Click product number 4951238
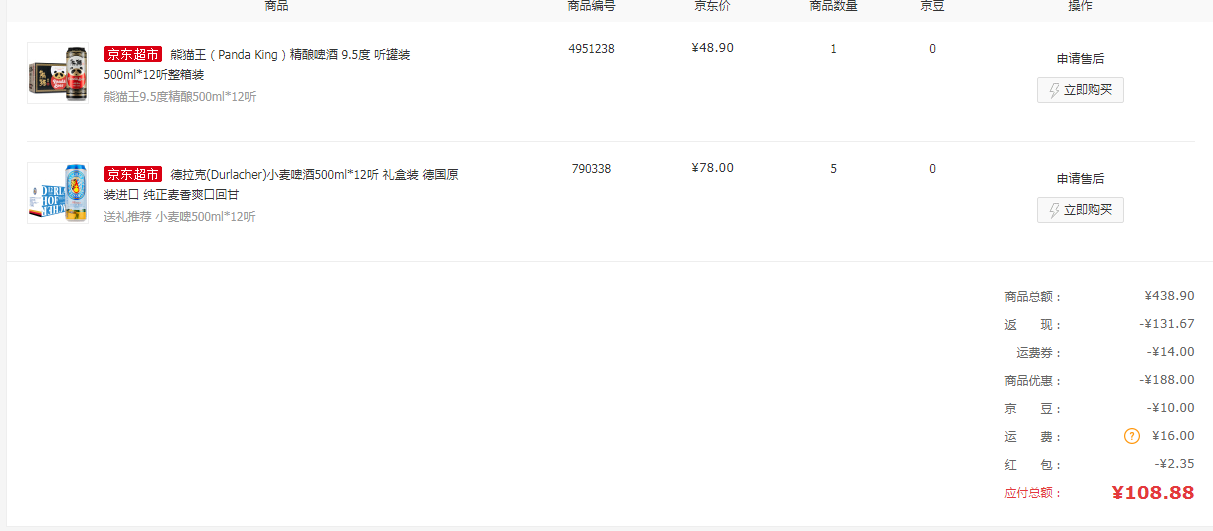1213x531 pixels. click(x=591, y=49)
